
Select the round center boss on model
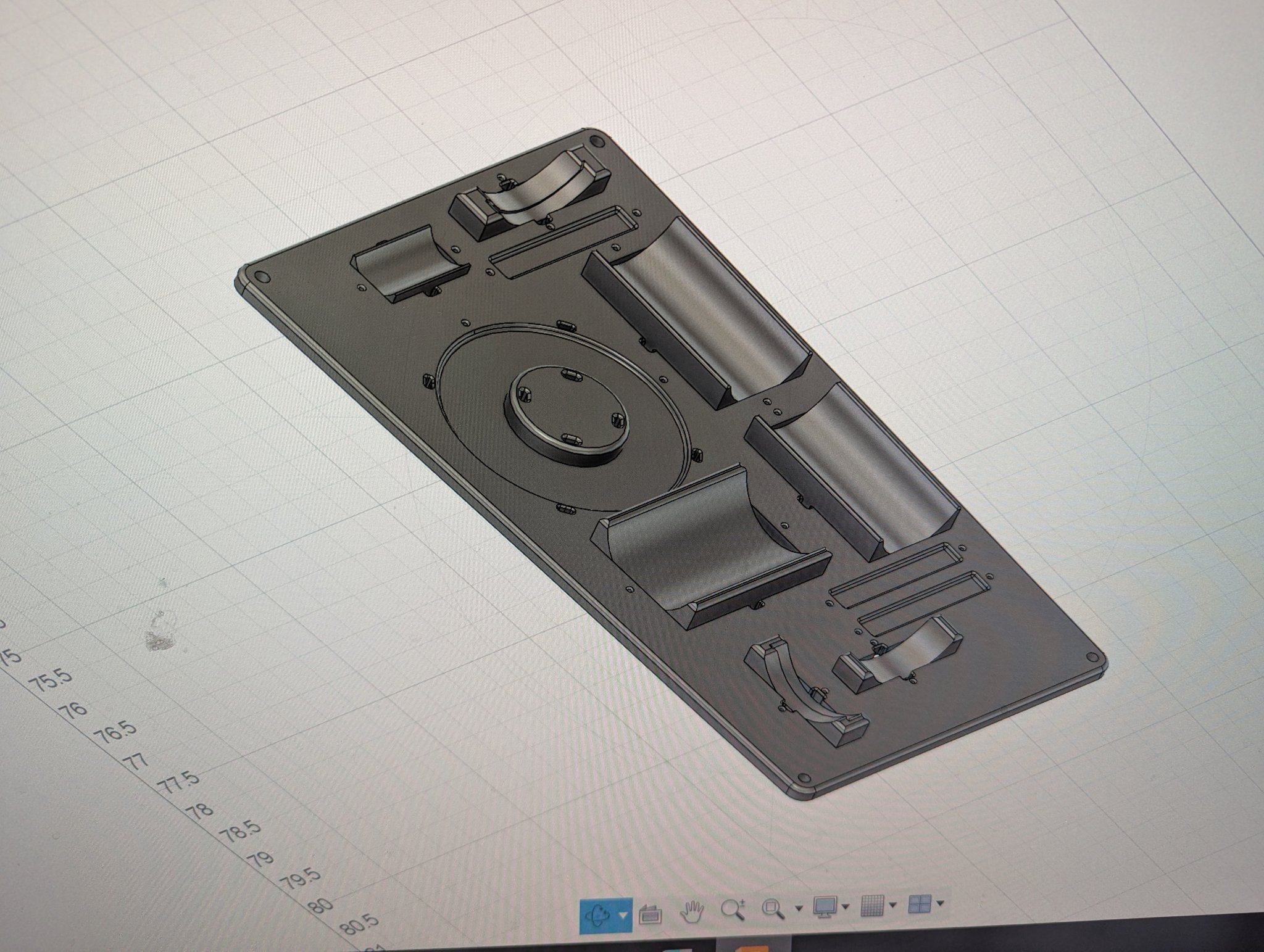[568, 414]
